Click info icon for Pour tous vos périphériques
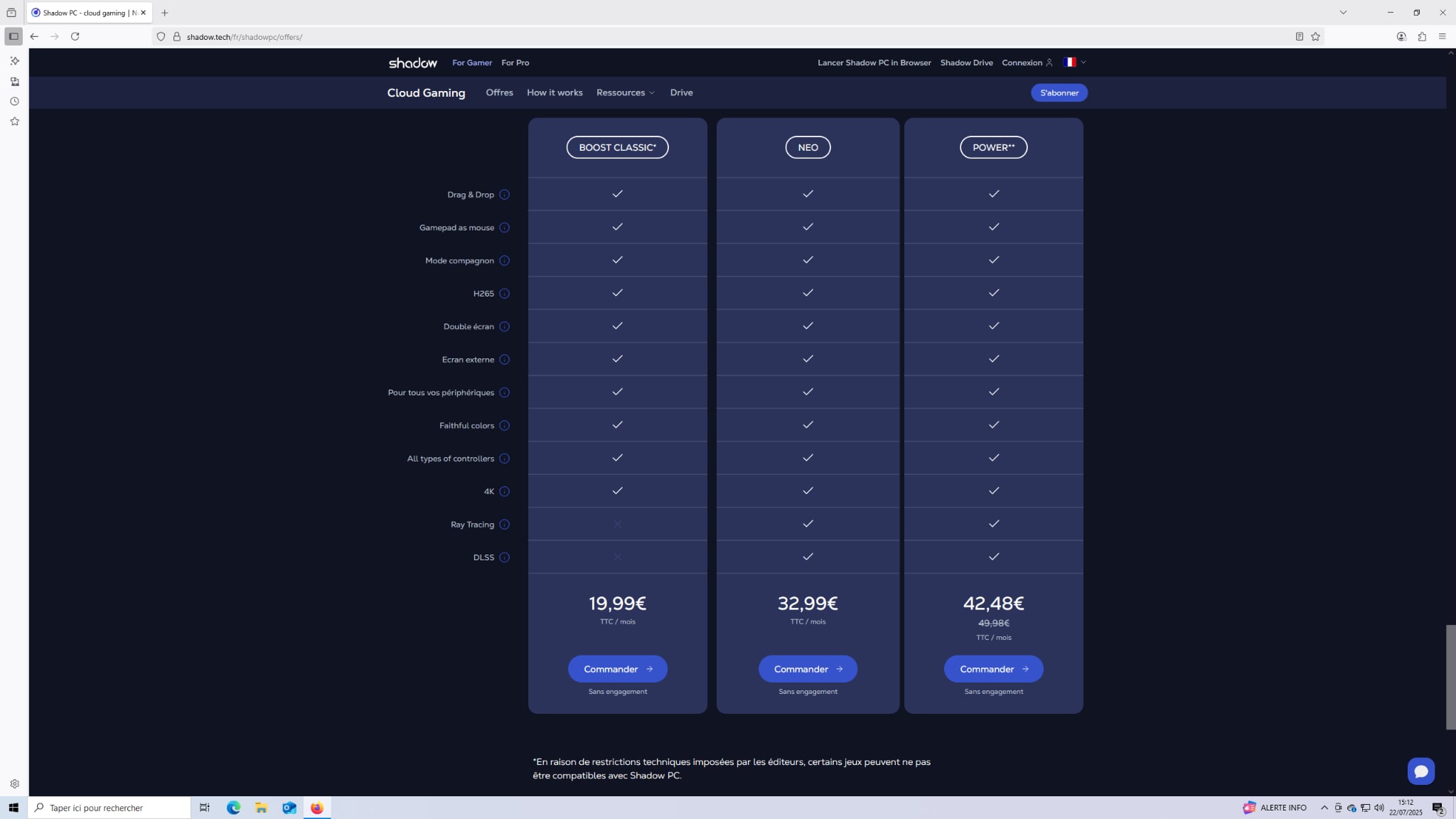Image resolution: width=1456 pixels, height=819 pixels. point(504,392)
